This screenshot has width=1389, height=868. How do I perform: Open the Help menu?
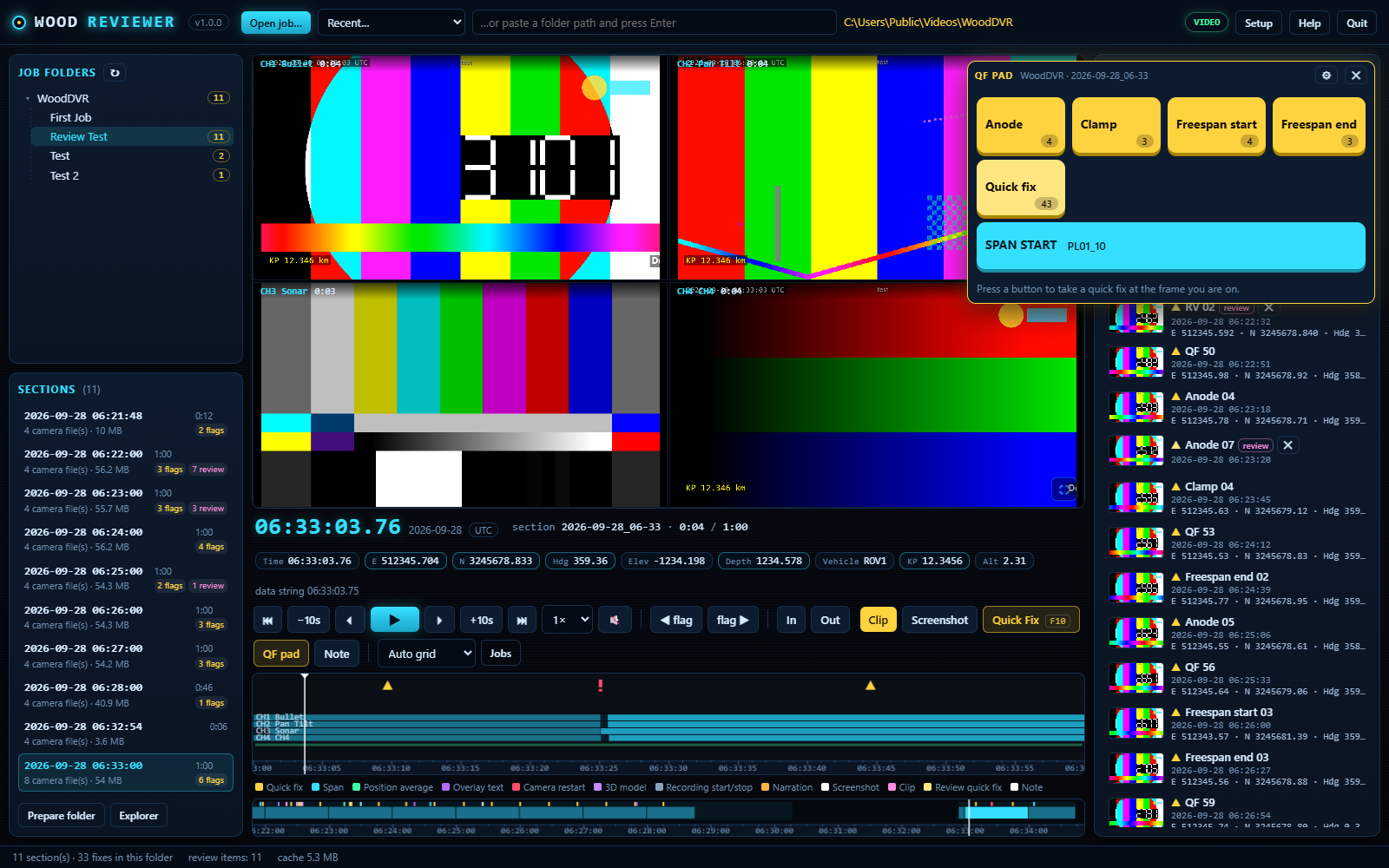pos(1309,23)
